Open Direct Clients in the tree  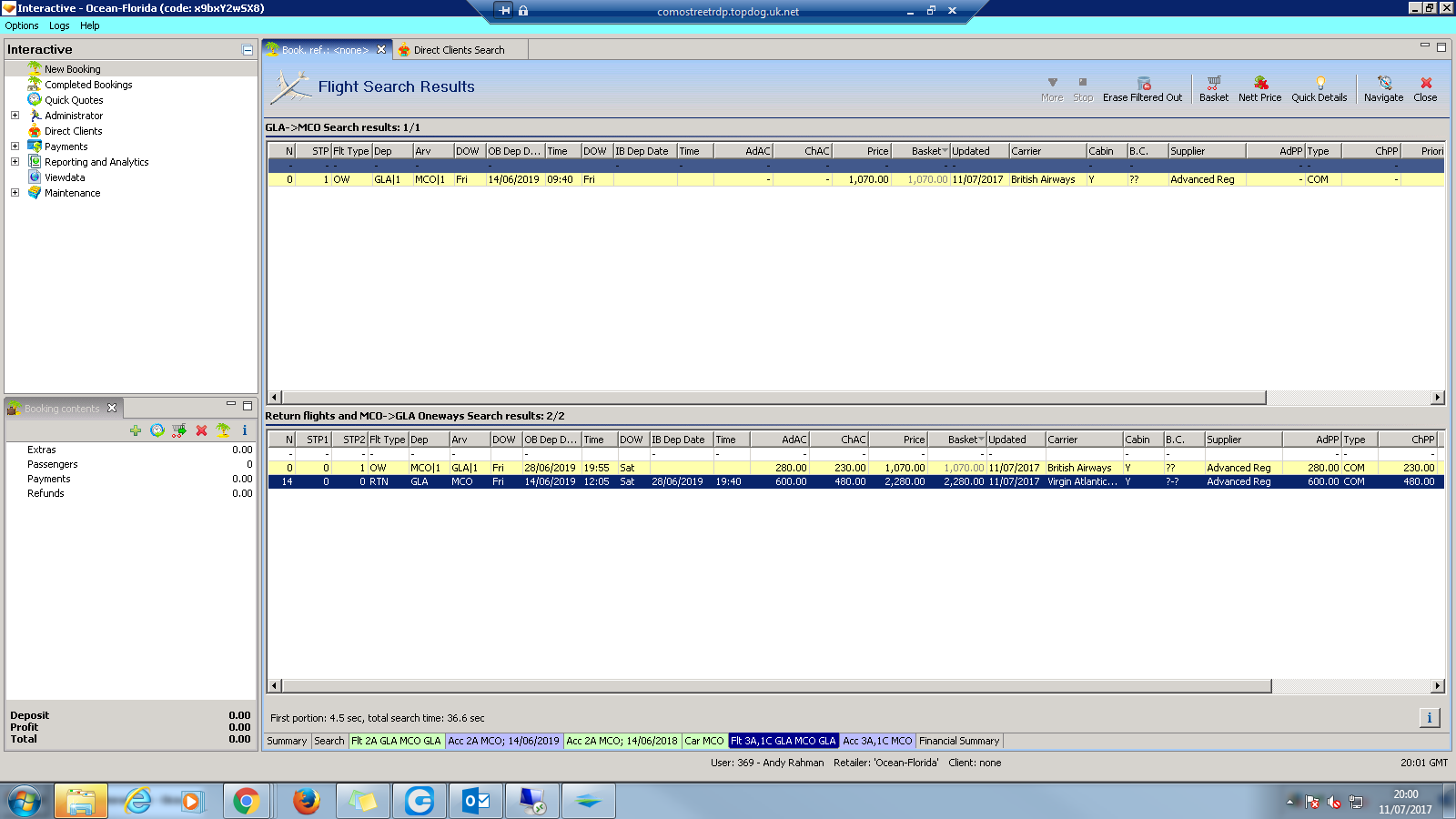[74, 131]
